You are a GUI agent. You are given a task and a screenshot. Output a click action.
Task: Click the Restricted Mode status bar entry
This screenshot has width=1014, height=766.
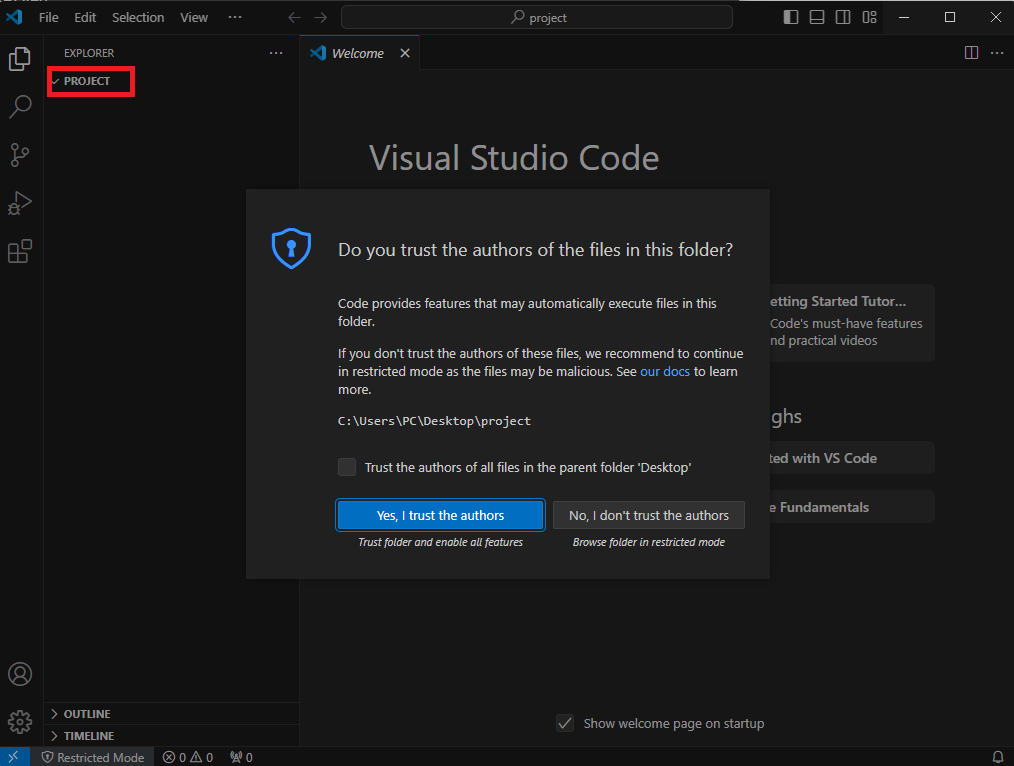click(x=92, y=757)
